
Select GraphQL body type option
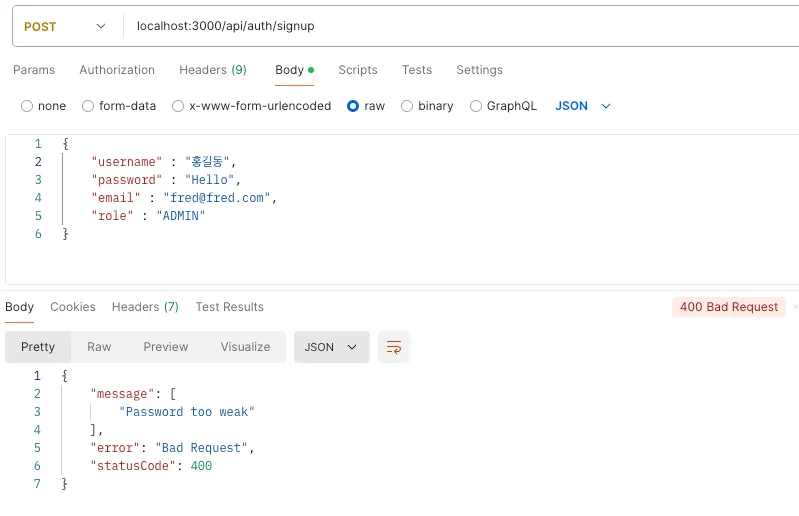click(x=476, y=106)
